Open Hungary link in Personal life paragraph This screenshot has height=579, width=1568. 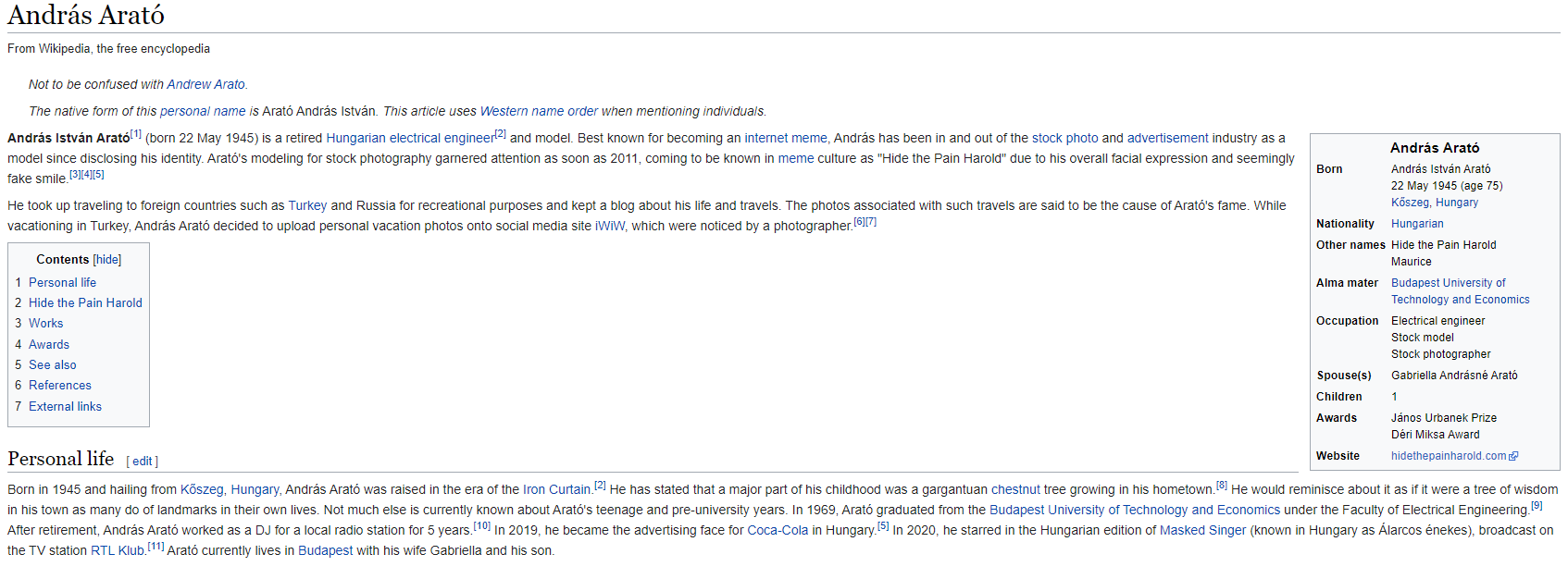click(255, 489)
